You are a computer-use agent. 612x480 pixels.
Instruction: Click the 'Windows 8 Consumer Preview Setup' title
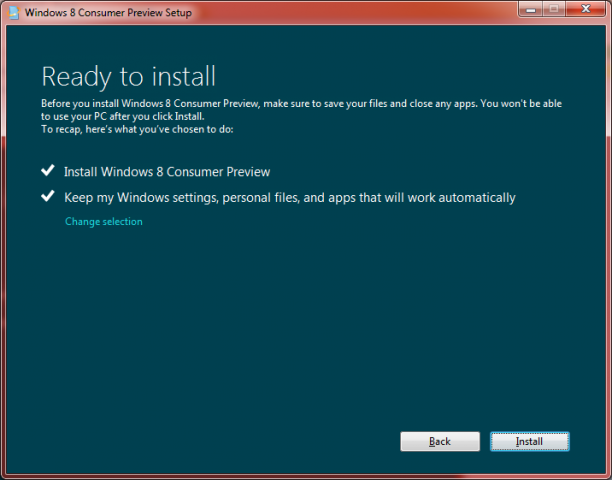(x=108, y=12)
